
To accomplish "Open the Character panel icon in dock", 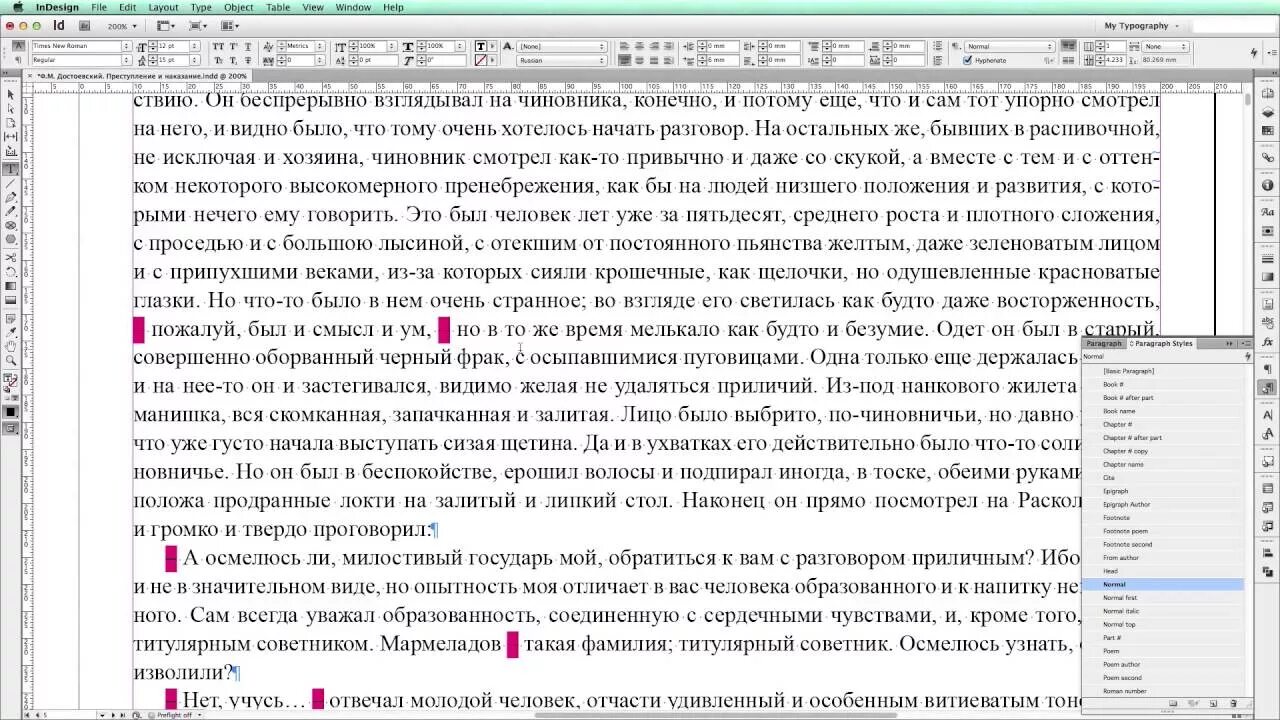I will 1267,414.
